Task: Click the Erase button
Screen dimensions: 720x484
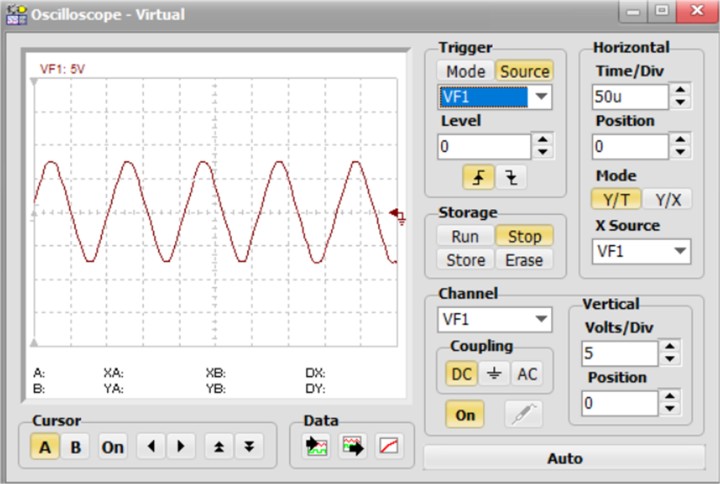Action: (x=524, y=260)
